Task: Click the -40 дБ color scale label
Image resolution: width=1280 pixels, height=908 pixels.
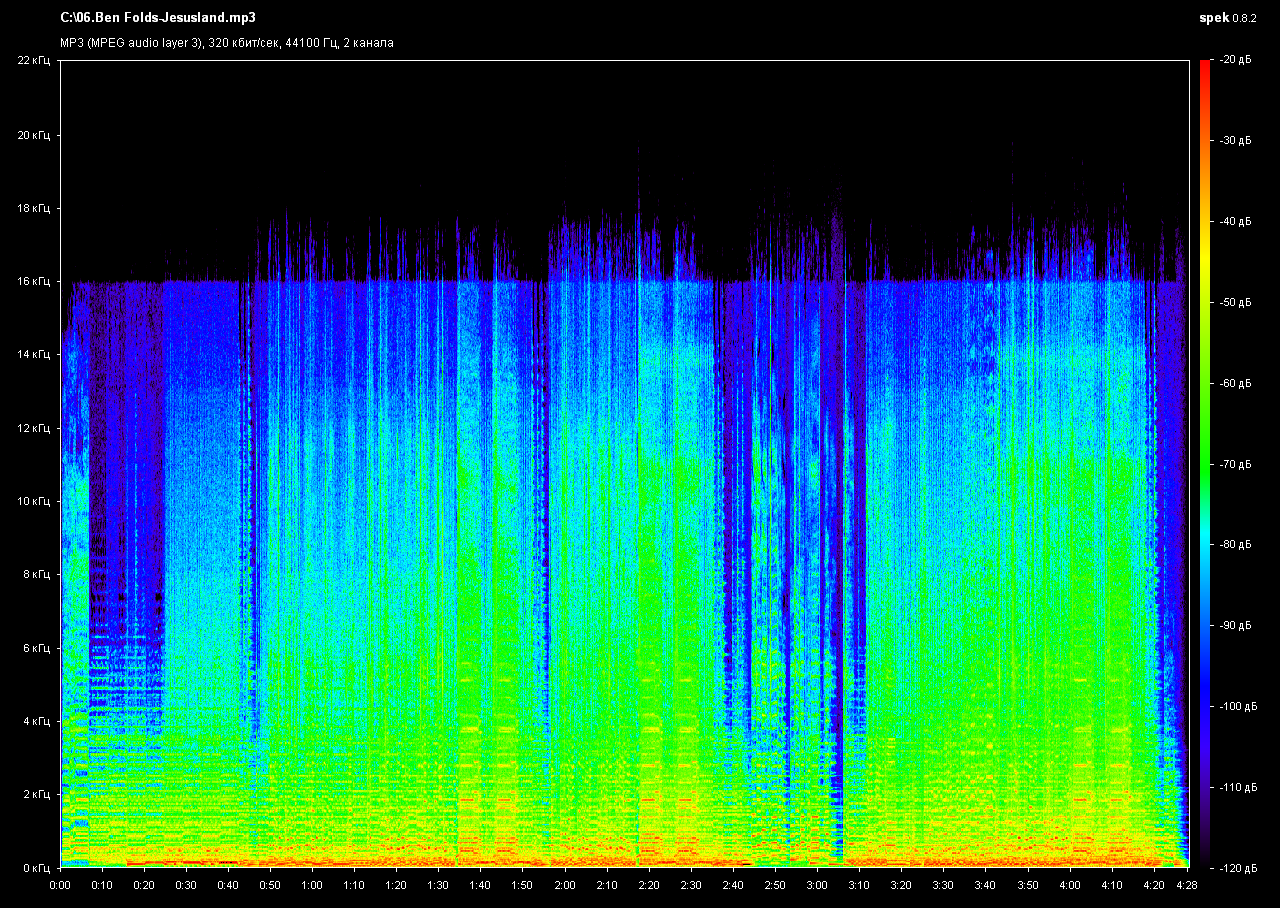Action: (x=1235, y=222)
